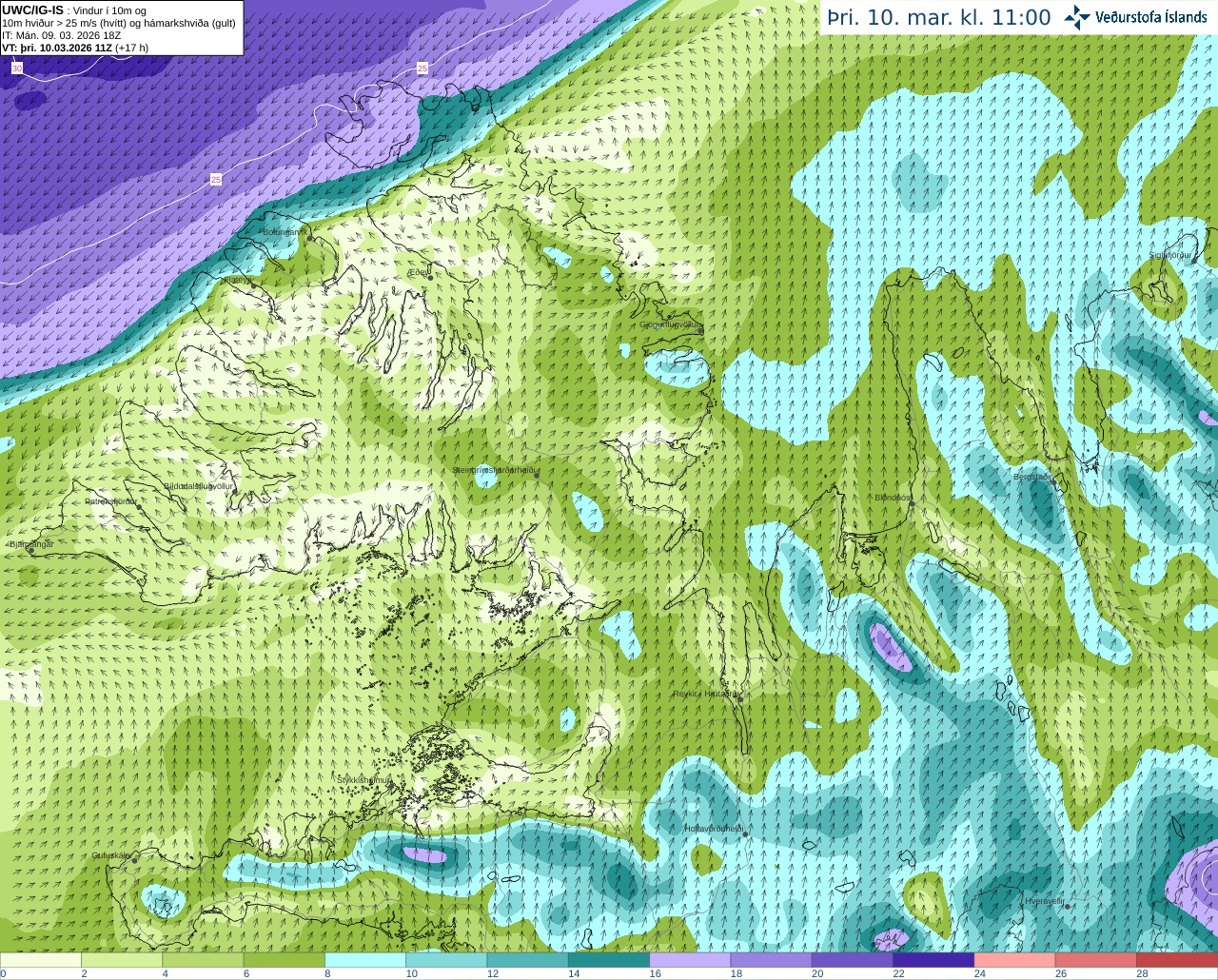This screenshot has height=980, width=1218.
Task: Click the Bjargtangar station marker
Action: [x=31, y=550]
